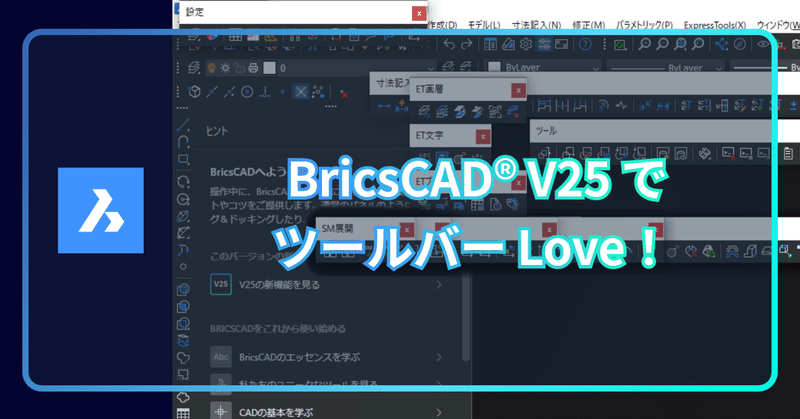Open the ウィンドウ(W) menu
The image size is (800, 419).
click(x=778, y=25)
